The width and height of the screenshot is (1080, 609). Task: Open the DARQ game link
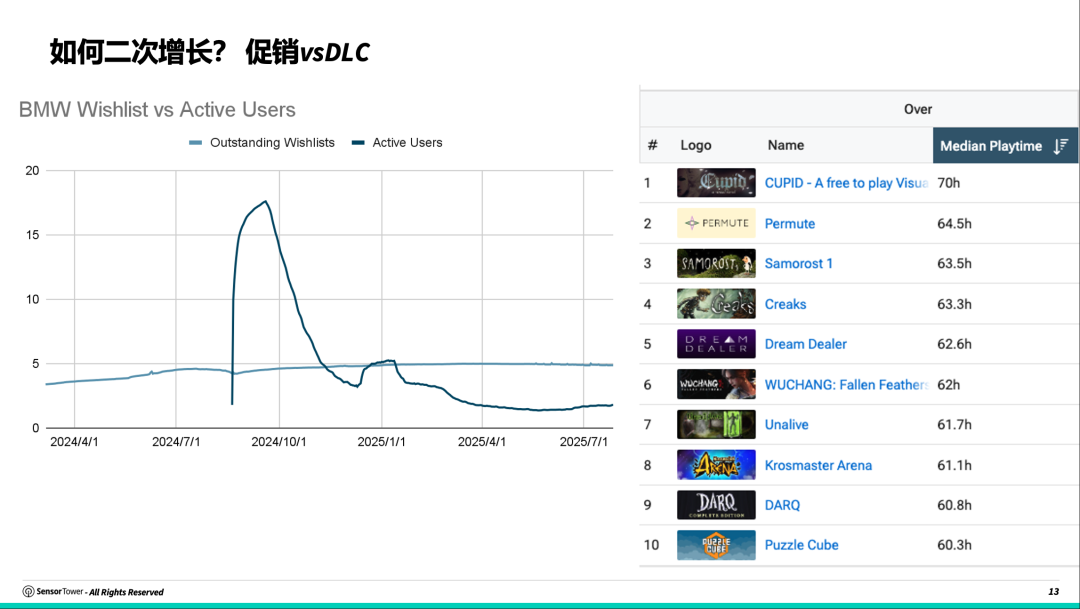tap(782, 505)
